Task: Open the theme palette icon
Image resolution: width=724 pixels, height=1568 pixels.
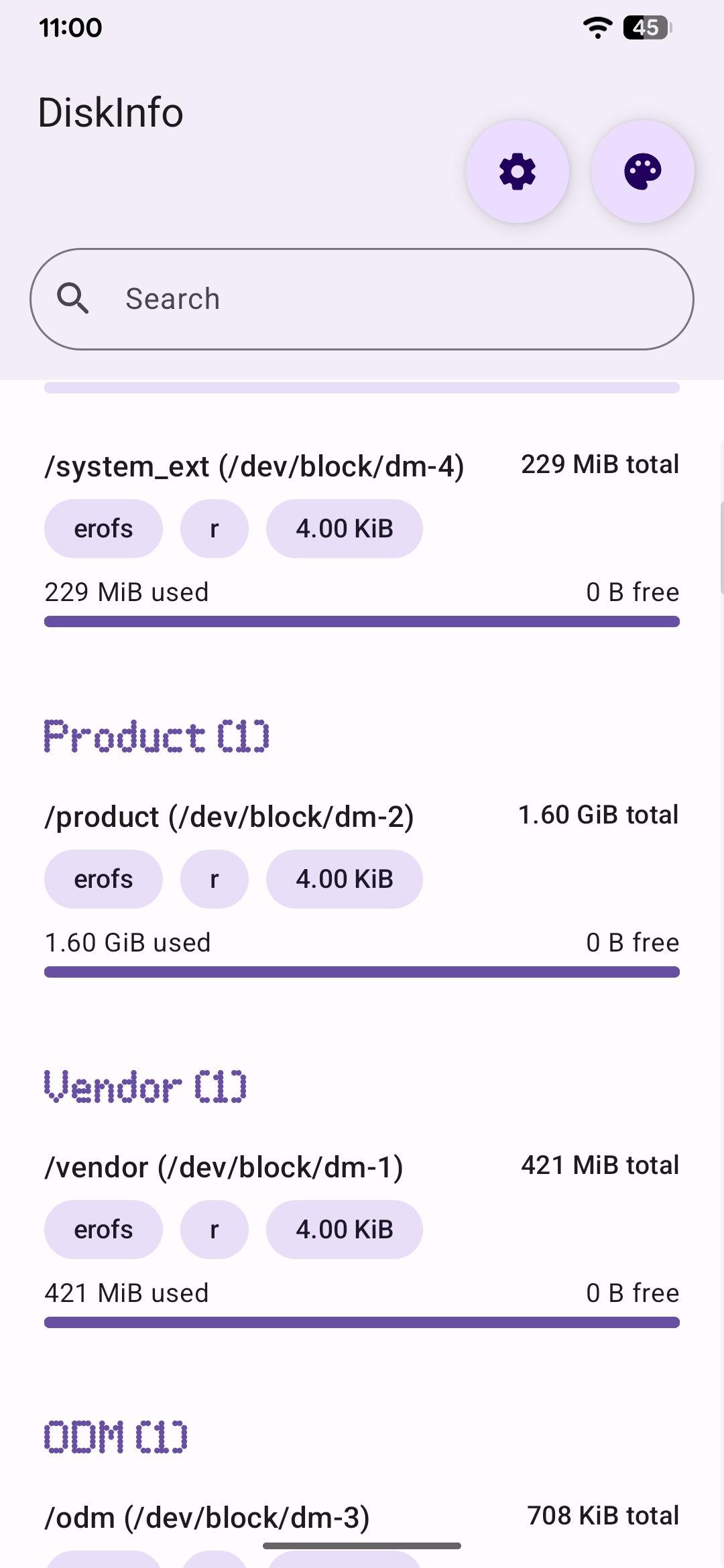Action: coord(642,172)
